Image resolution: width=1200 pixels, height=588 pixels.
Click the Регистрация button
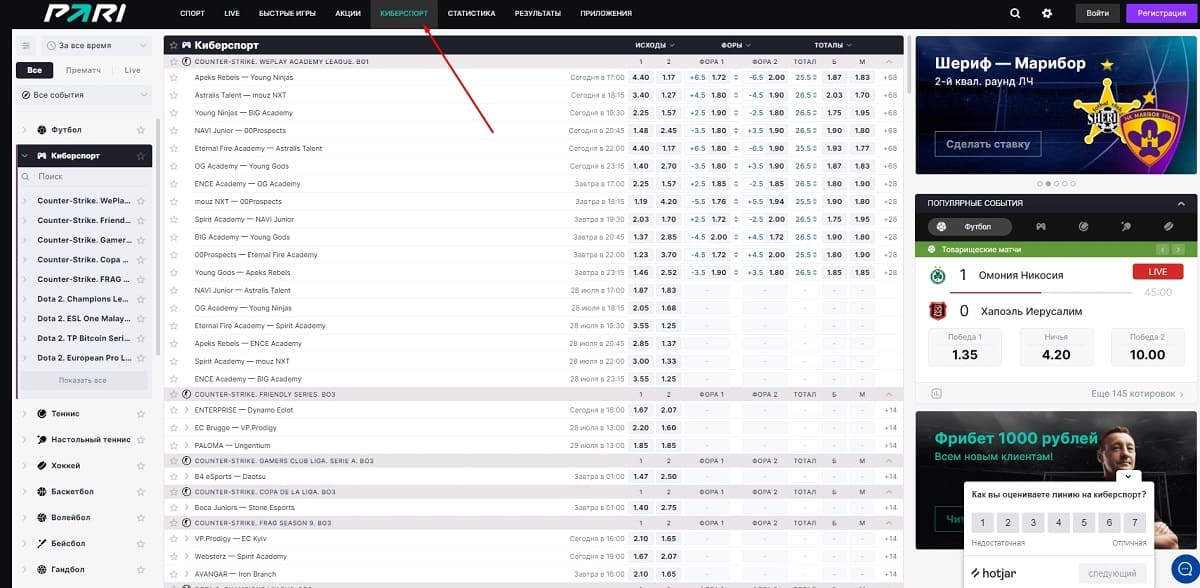1160,13
